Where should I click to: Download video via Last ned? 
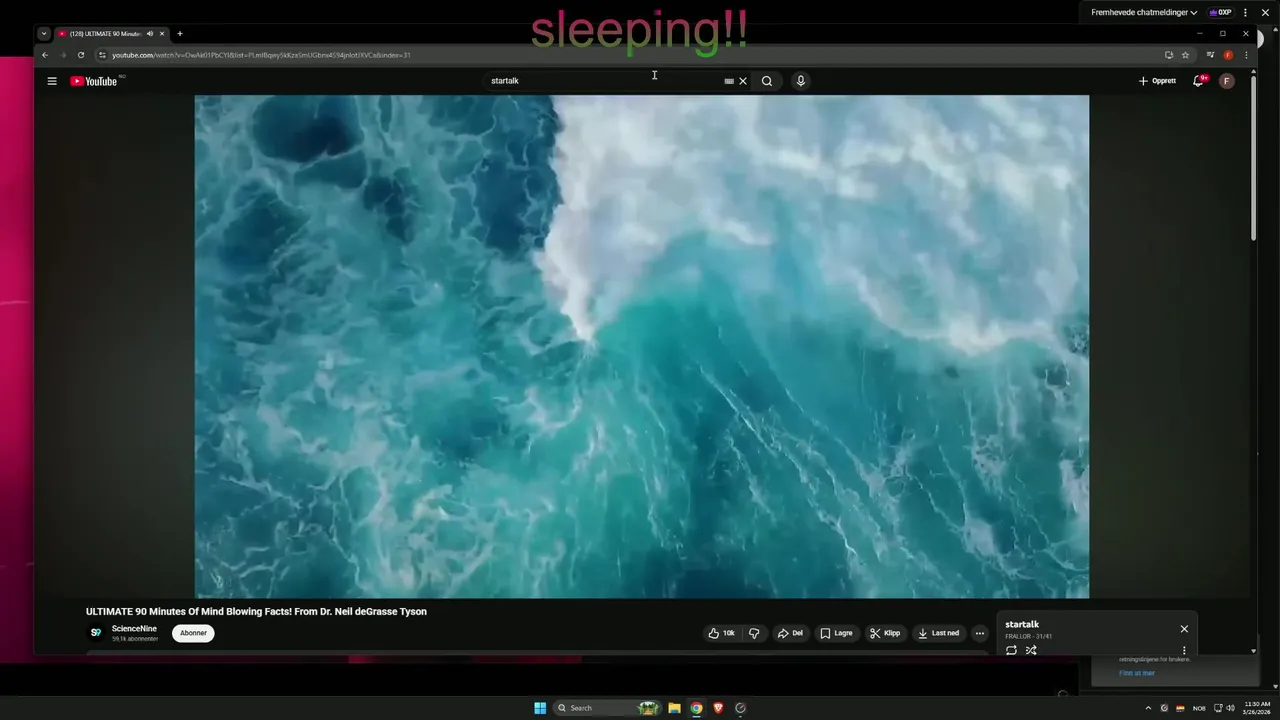click(938, 633)
